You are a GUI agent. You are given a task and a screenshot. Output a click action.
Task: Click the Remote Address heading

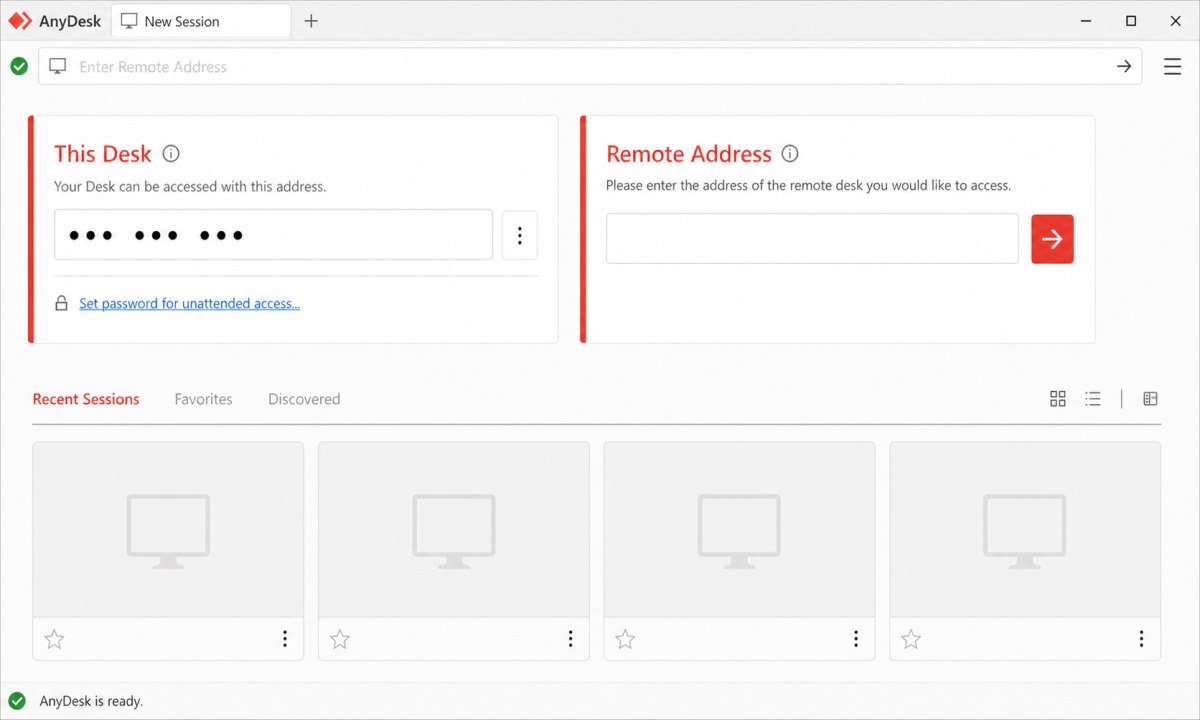689,154
